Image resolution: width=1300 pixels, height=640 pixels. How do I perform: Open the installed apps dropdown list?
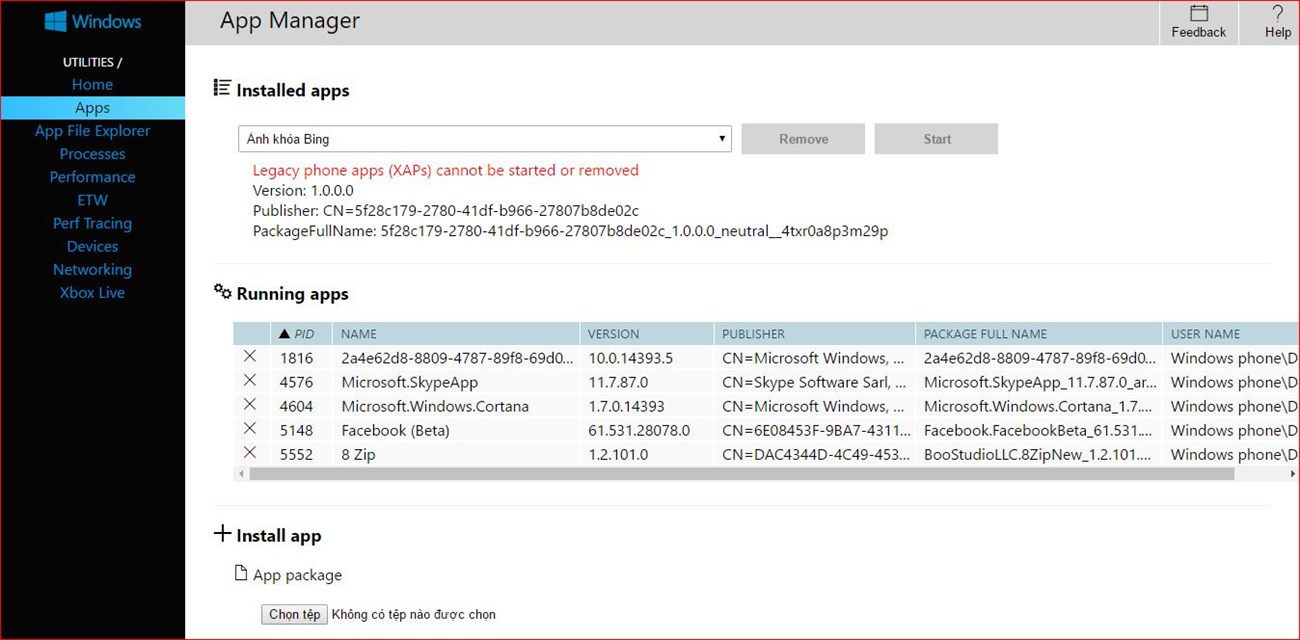(x=484, y=139)
